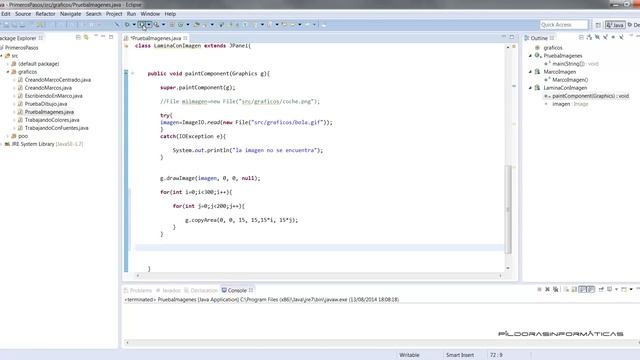Viewport: 640px width, 360px height.
Task: Click the editor vertical scrollbar thumb
Action: point(508,209)
